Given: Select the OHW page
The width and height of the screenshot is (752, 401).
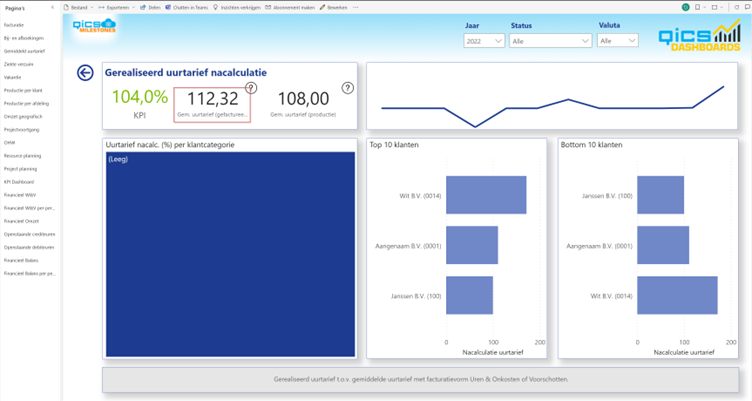Looking at the screenshot, I should coord(10,142).
